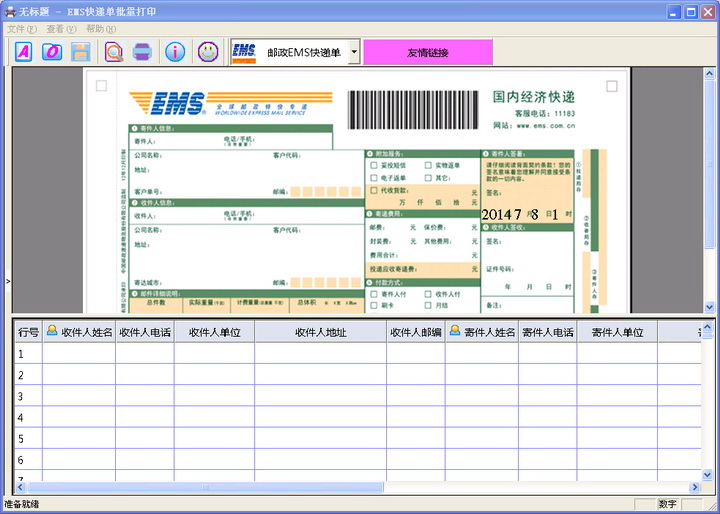Tick the 妥投短信 checkbox on the form
Viewport: 720px width, 514px height.
[374, 165]
